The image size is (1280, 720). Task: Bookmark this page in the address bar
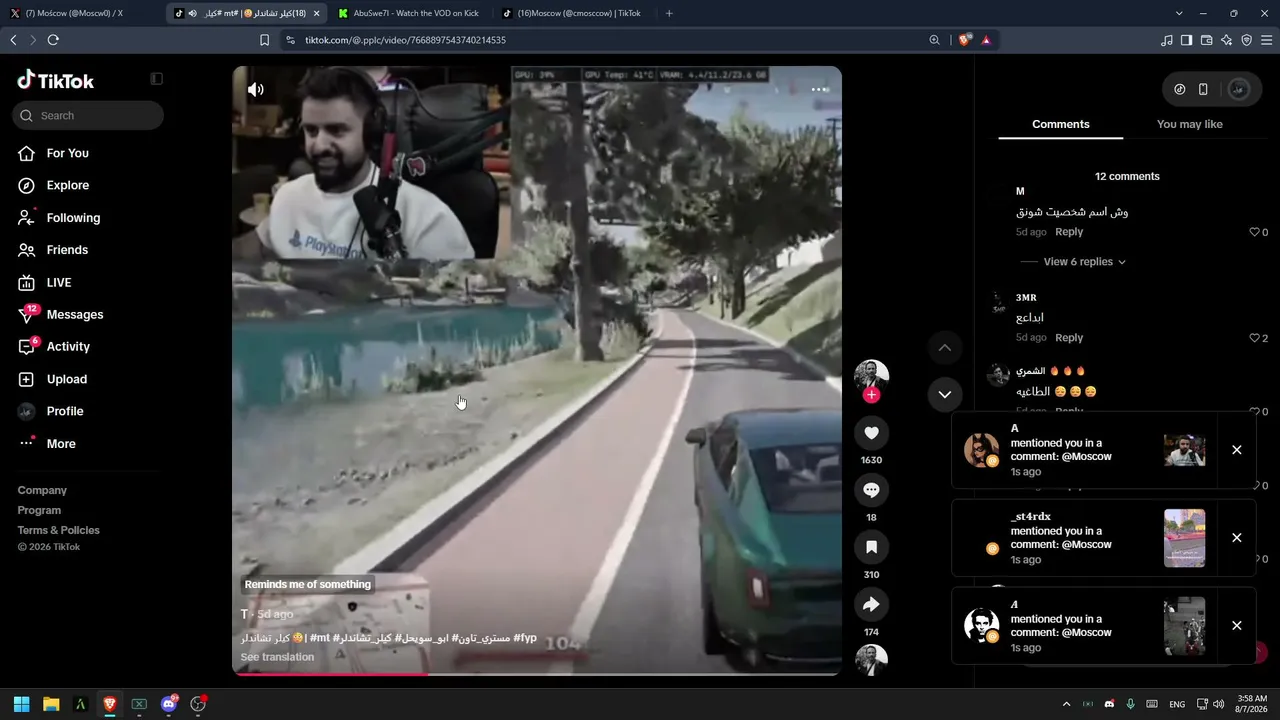[x=264, y=40]
